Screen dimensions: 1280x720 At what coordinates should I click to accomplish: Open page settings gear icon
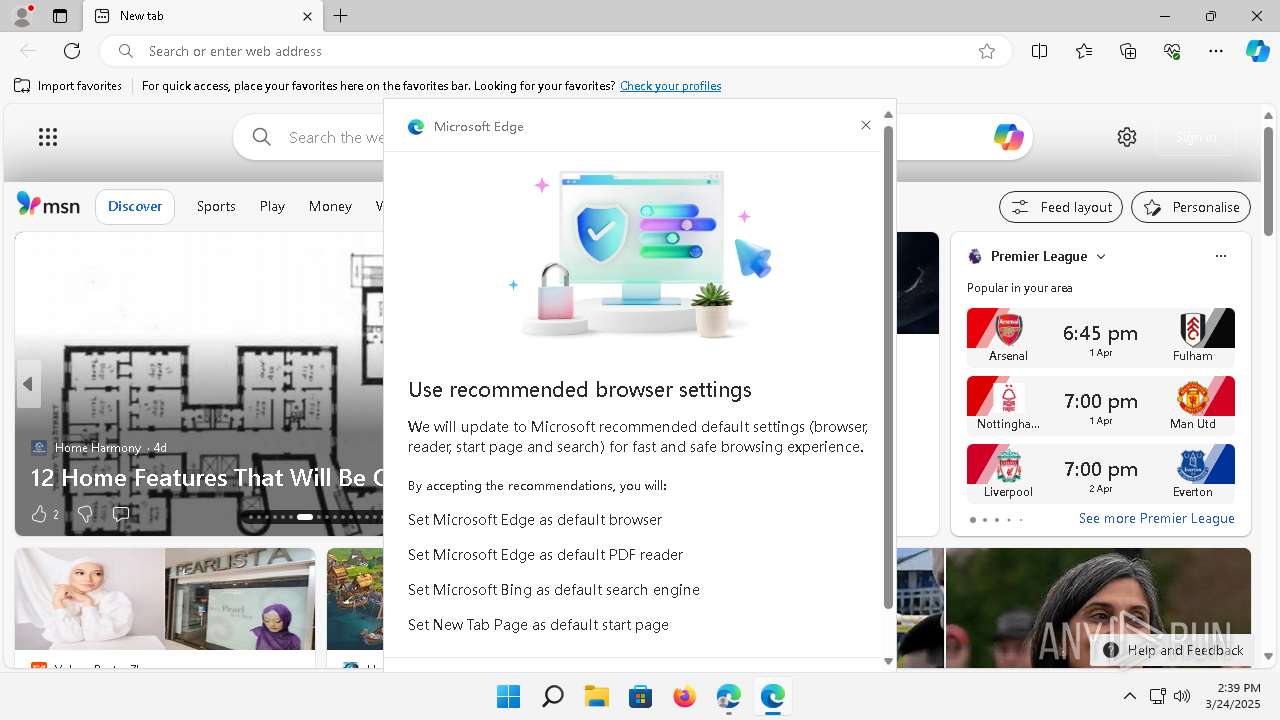1127,137
